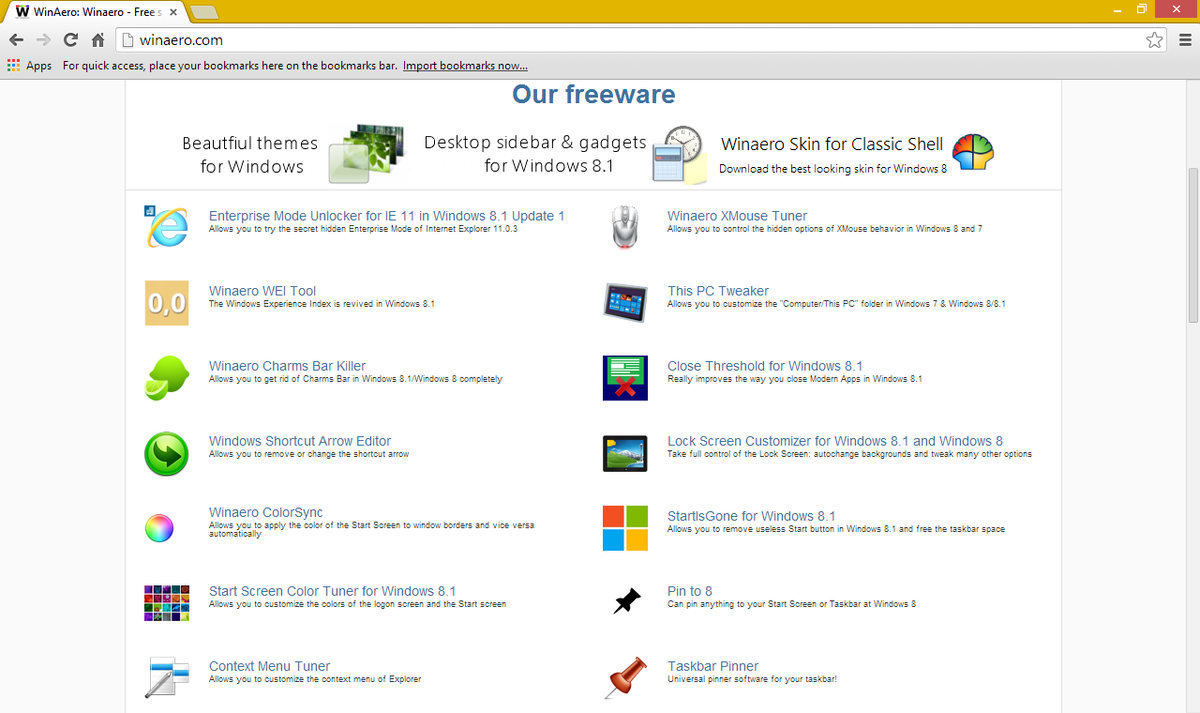The height and width of the screenshot is (713, 1200).
Task: Click the Lock Screen Customizer icon
Action: 625,453
